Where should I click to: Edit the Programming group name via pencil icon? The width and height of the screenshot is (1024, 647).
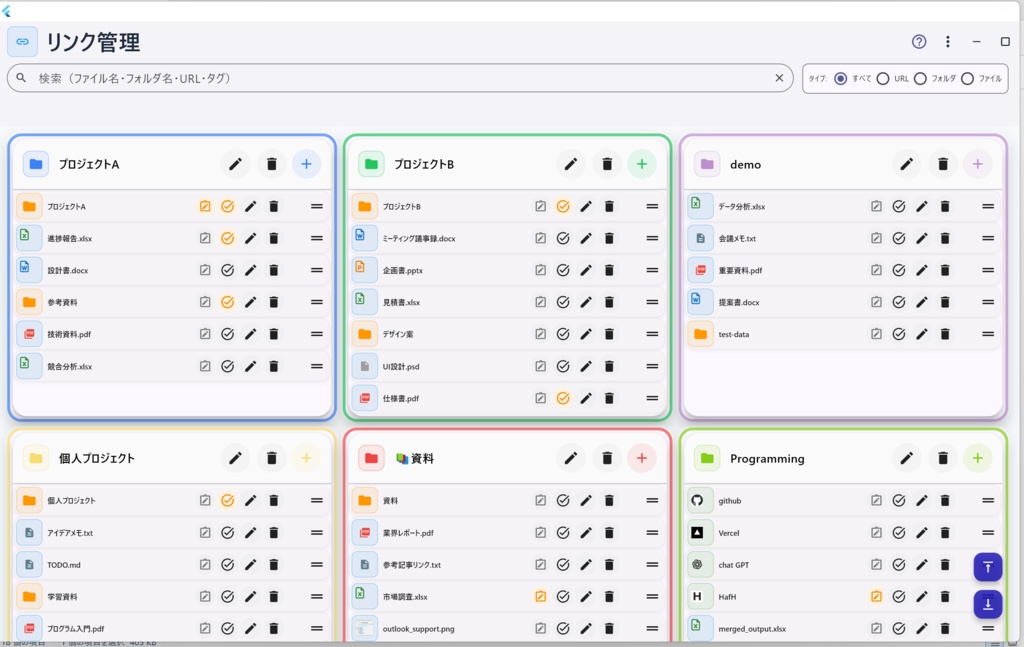tap(907, 458)
